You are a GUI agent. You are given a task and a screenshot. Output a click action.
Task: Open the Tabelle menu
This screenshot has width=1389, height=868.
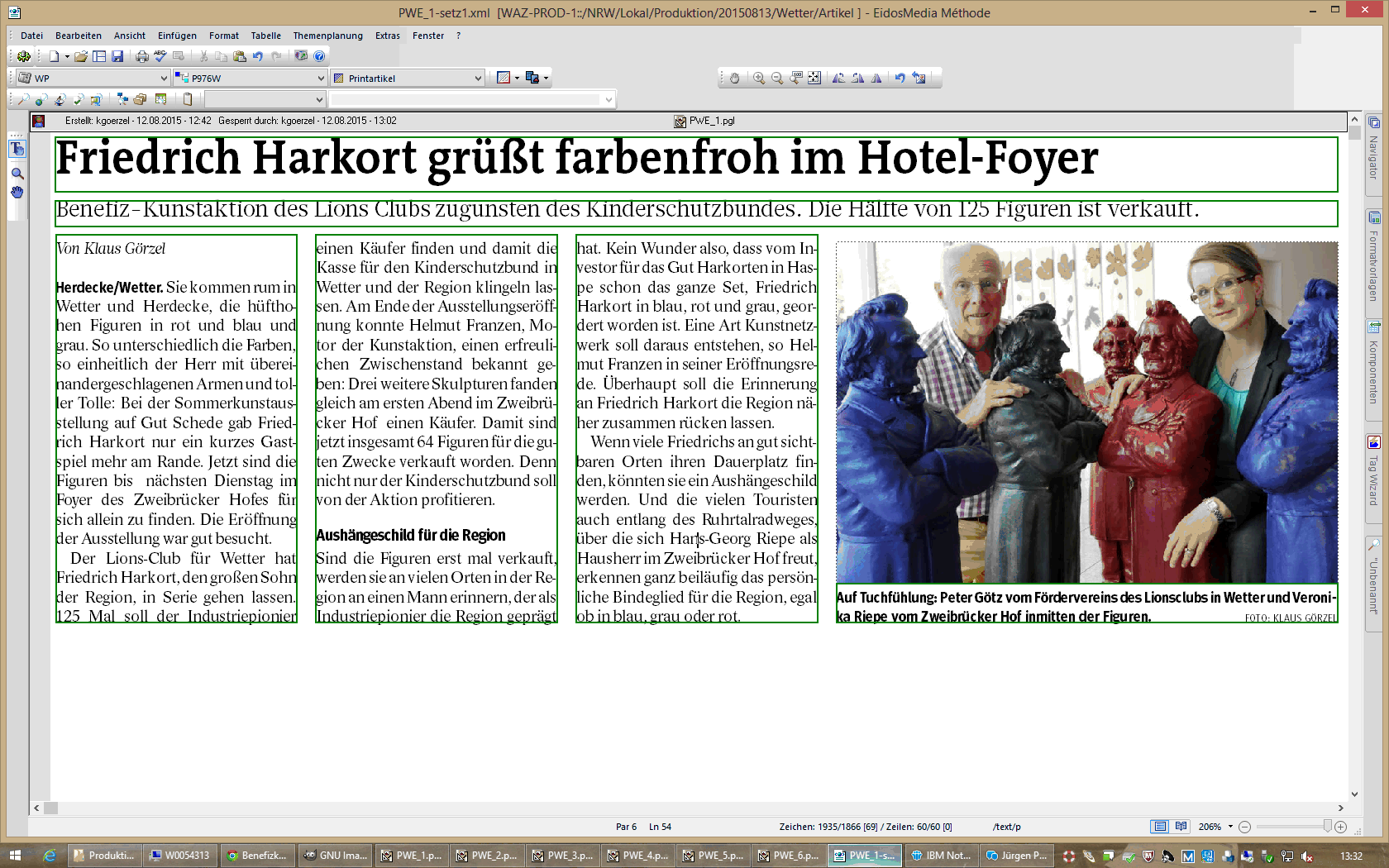(x=265, y=36)
